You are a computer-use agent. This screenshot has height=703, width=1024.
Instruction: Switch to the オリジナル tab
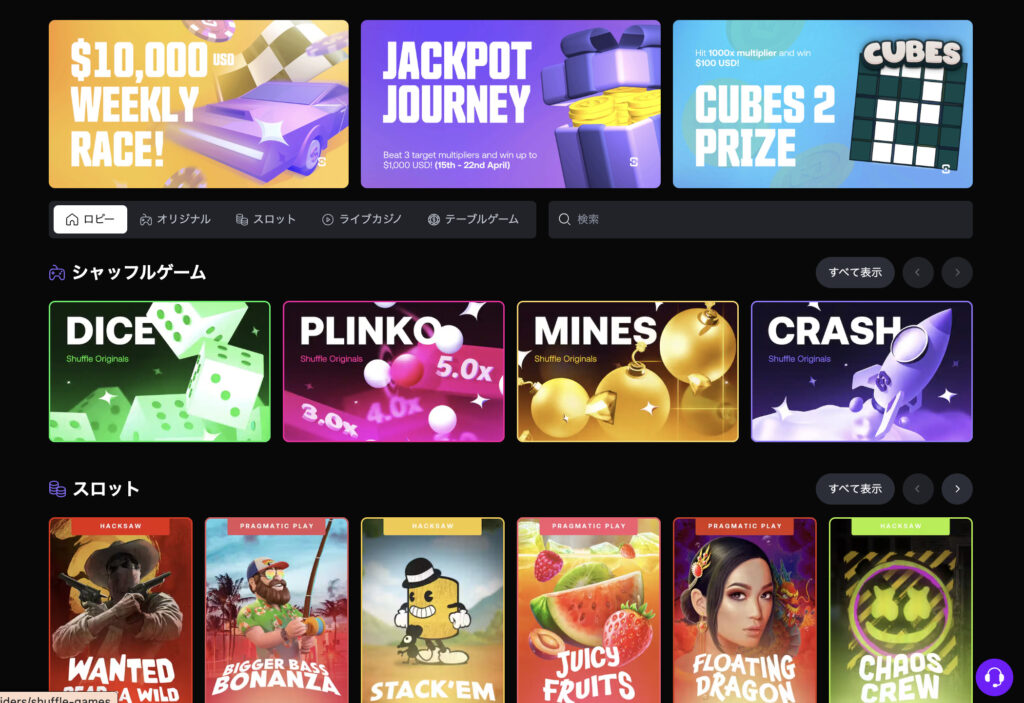click(175, 220)
